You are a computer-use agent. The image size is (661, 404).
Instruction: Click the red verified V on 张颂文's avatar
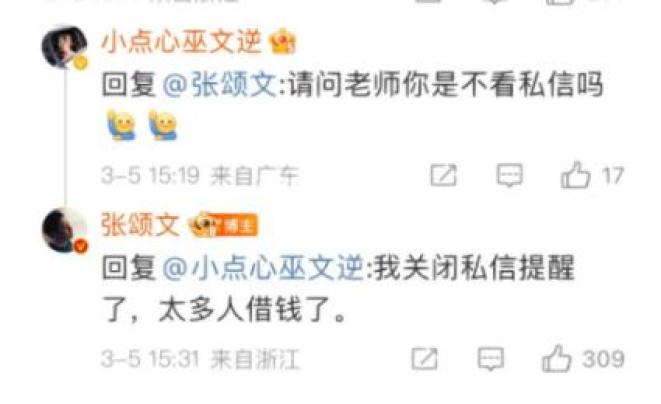click(81, 246)
